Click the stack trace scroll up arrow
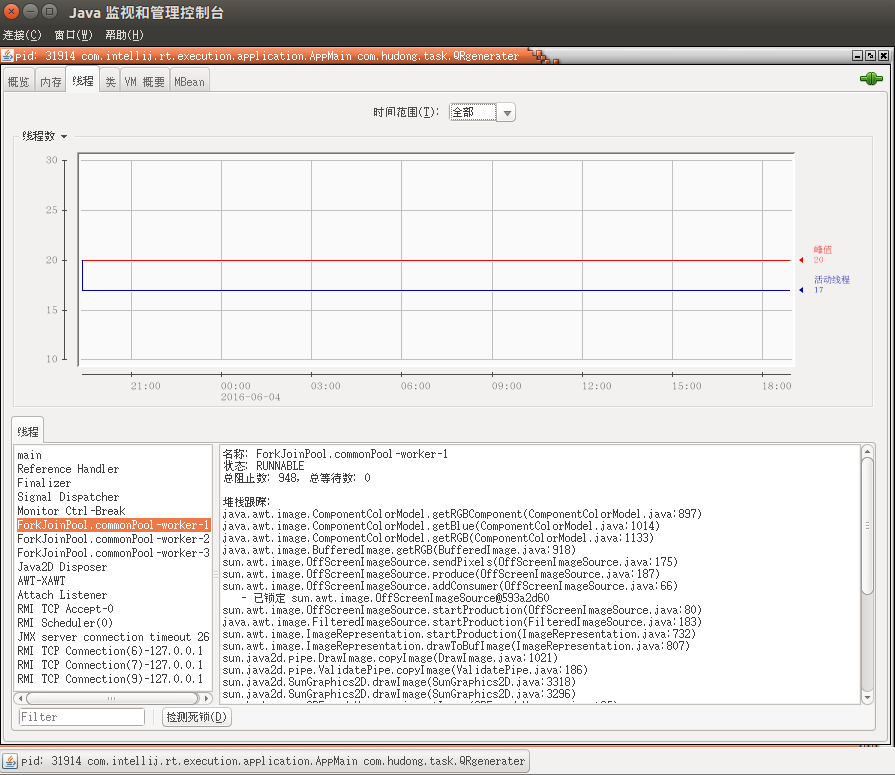This screenshot has width=895, height=775. (x=867, y=452)
